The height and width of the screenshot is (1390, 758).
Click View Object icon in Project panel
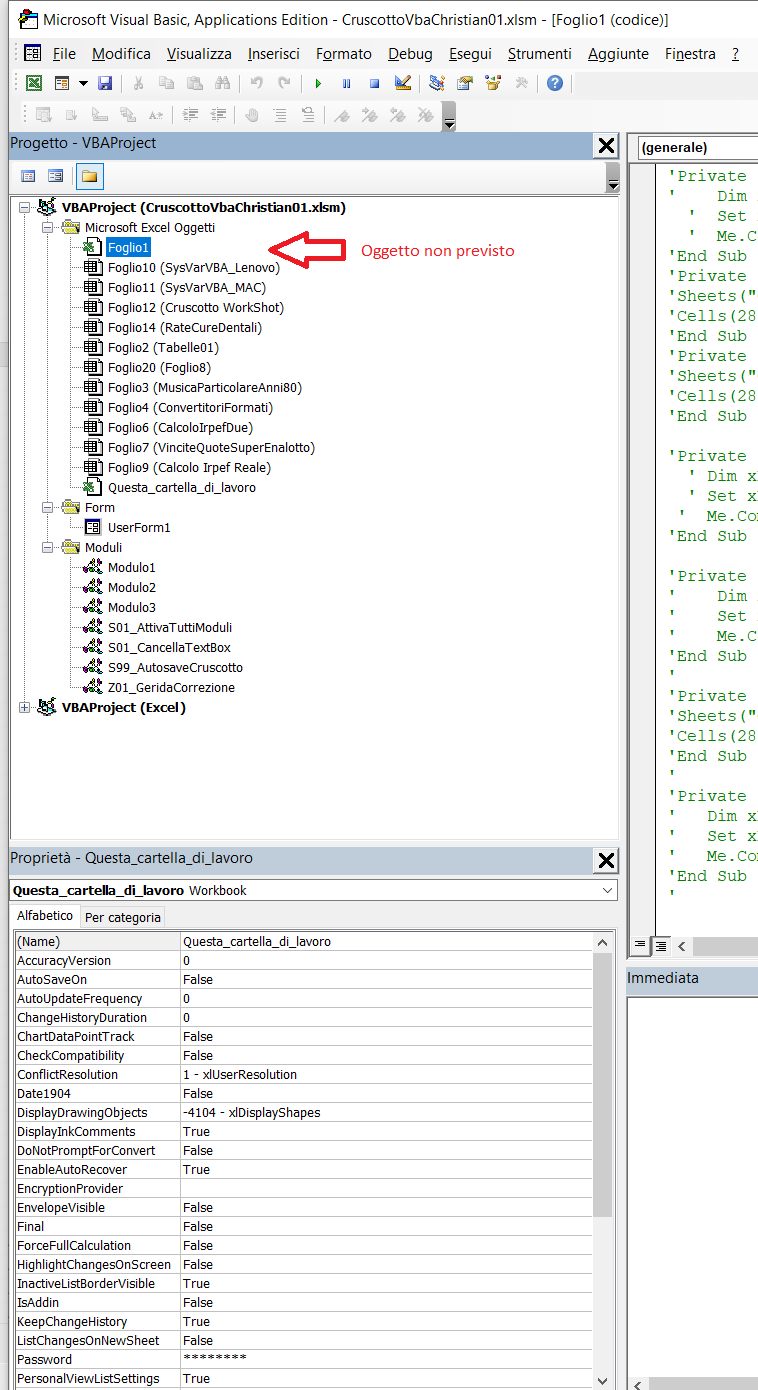[56, 176]
